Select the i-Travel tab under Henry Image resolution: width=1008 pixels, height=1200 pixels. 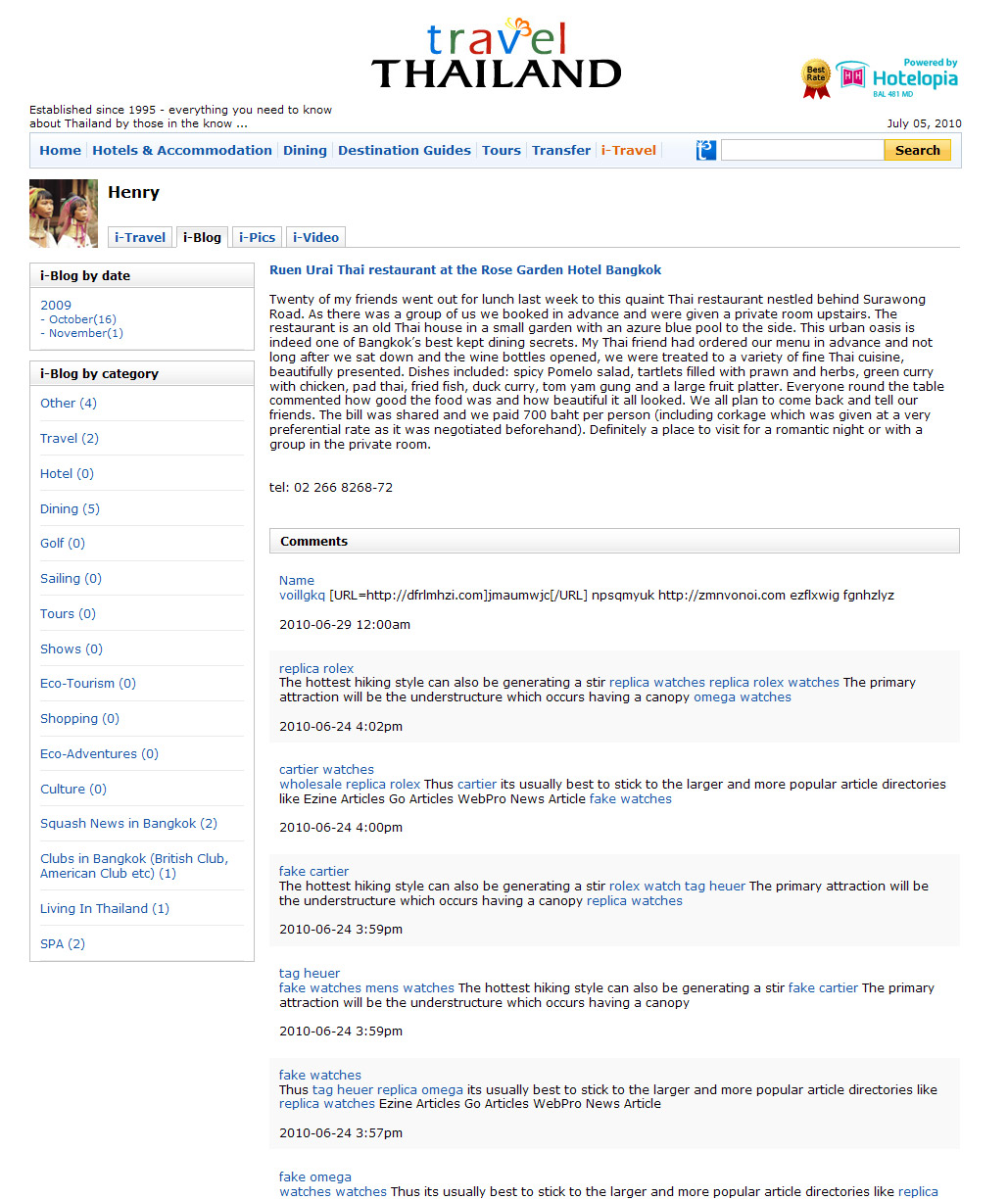[140, 237]
